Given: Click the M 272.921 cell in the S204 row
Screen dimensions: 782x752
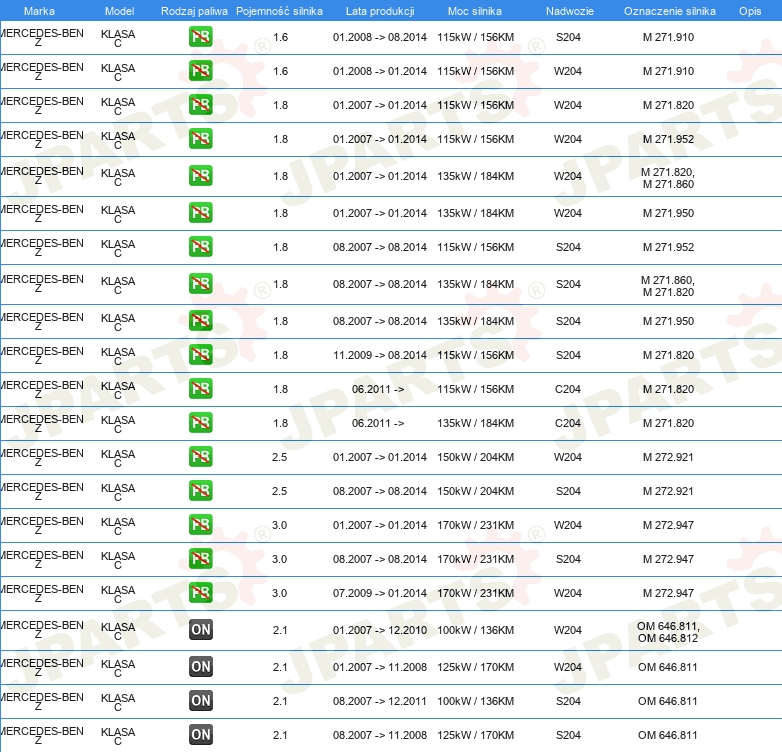Looking at the screenshot, I should 668,491.
